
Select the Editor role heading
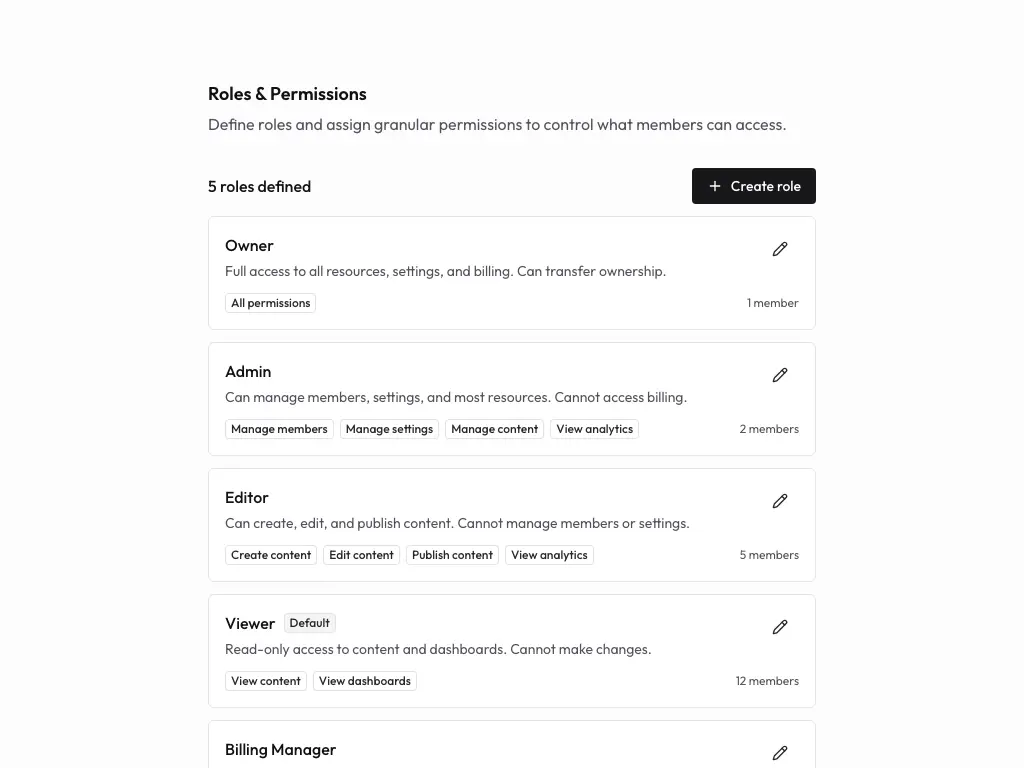(246, 497)
